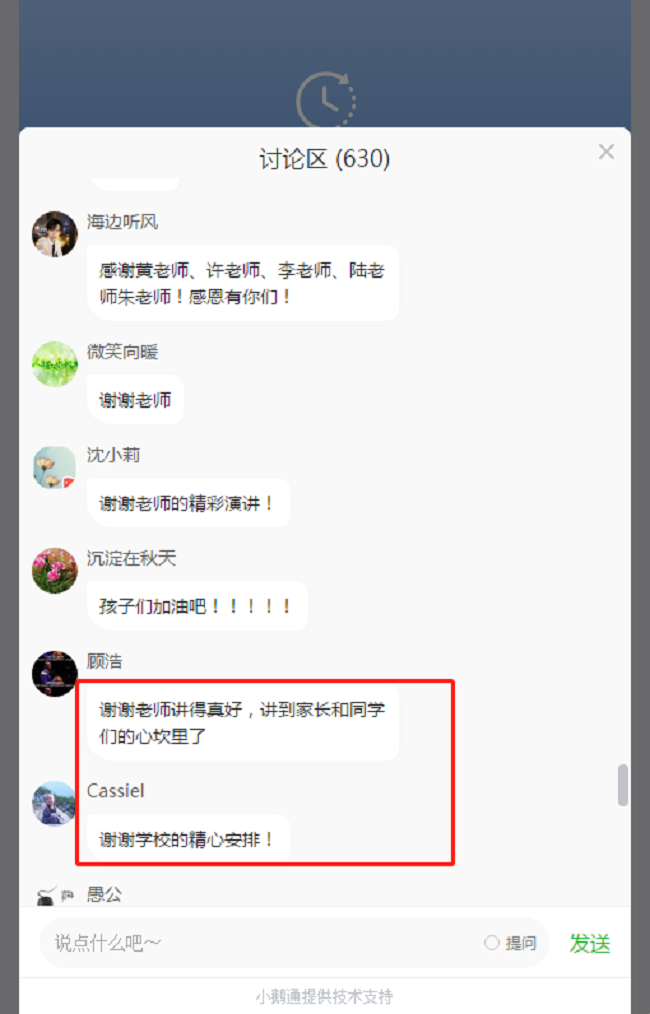650x1014 pixels.
Task: Click 海边听风's profile avatar
Action: pyautogui.click(x=55, y=233)
